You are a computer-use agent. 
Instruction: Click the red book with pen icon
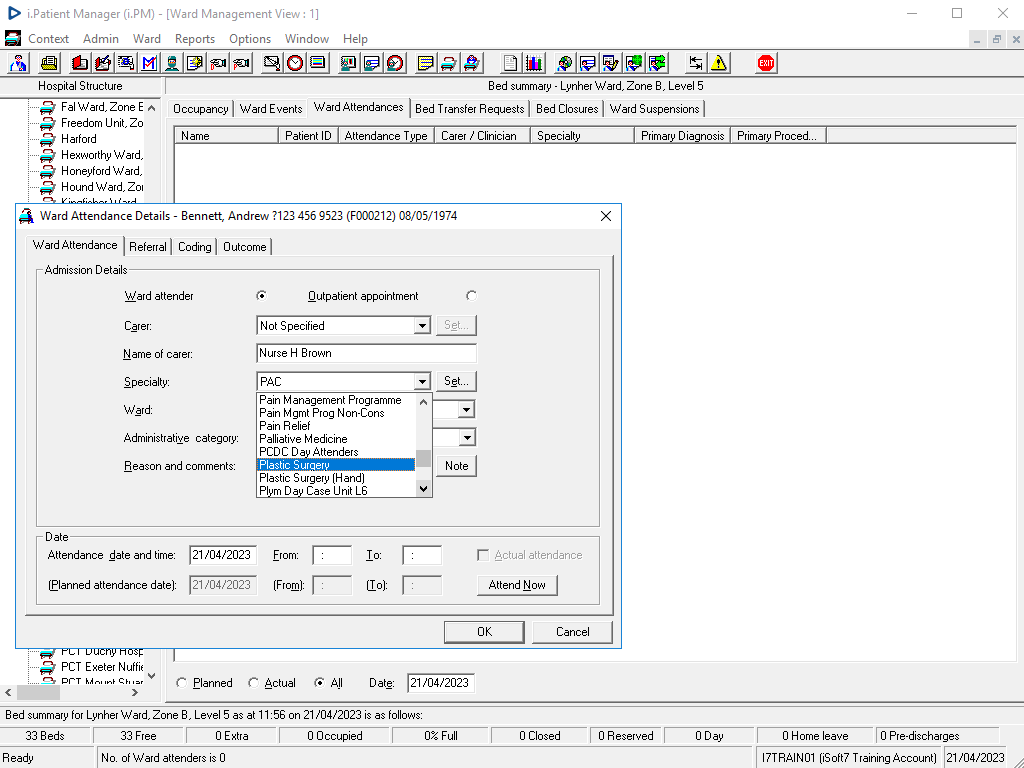[103, 63]
